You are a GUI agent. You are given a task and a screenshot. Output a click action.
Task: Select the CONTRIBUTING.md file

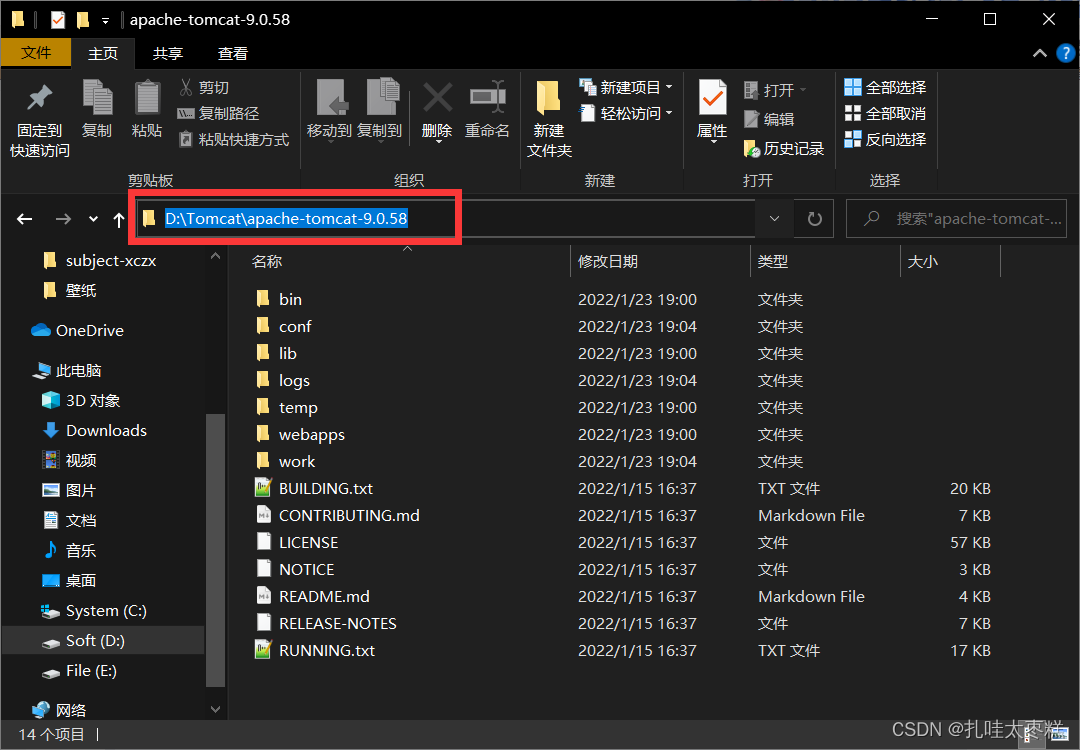point(338,515)
